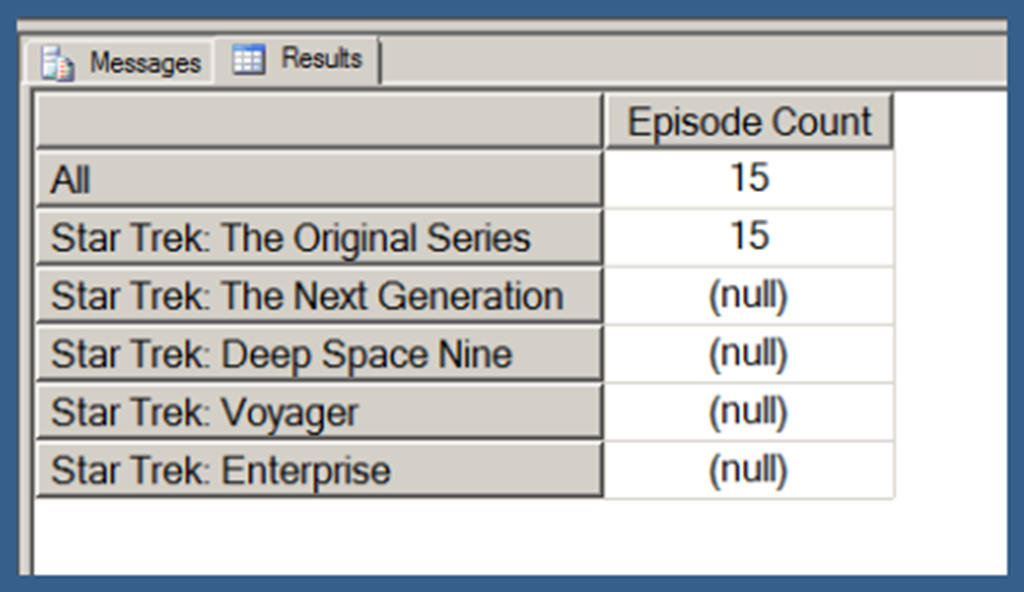Switch to the Messages tab
1024x592 pixels.
[x=144, y=63]
